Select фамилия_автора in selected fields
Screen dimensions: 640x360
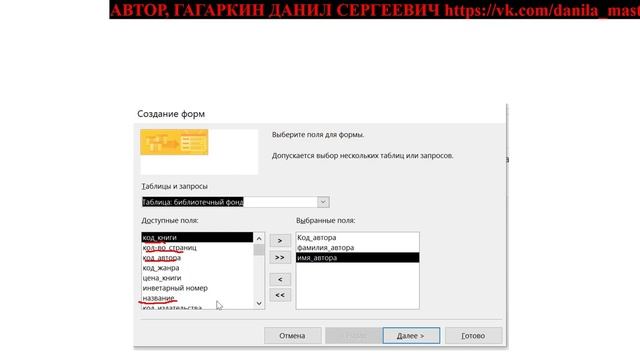[358, 248]
